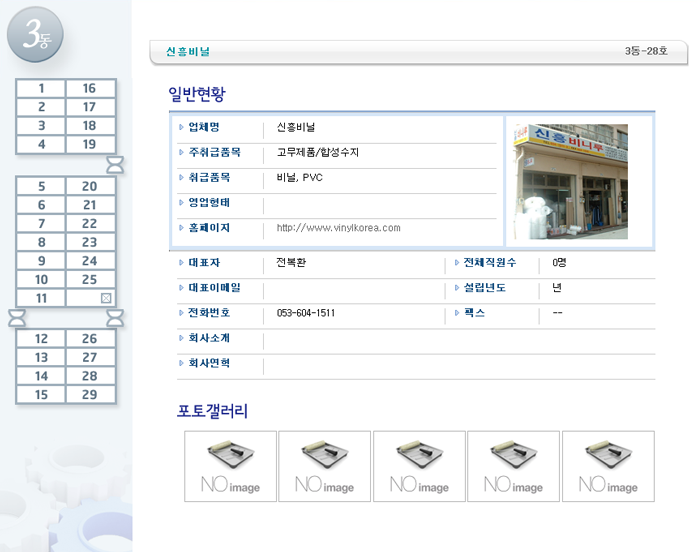Click the 회사연혁 field label
This screenshot has height=552, width=697.
click(x=209, y=363)
